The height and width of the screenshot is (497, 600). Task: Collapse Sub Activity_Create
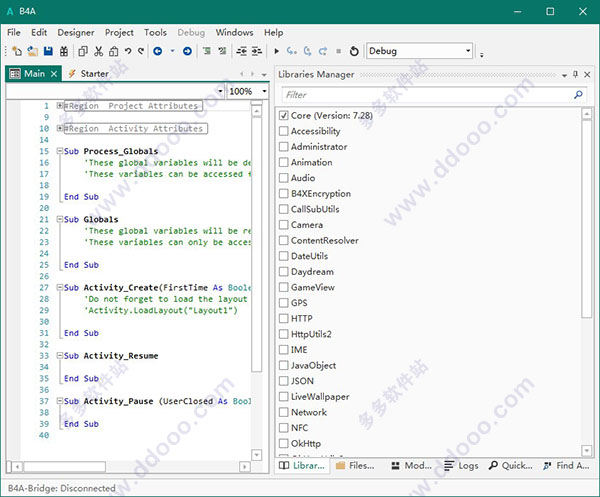(x=60, y=287)
